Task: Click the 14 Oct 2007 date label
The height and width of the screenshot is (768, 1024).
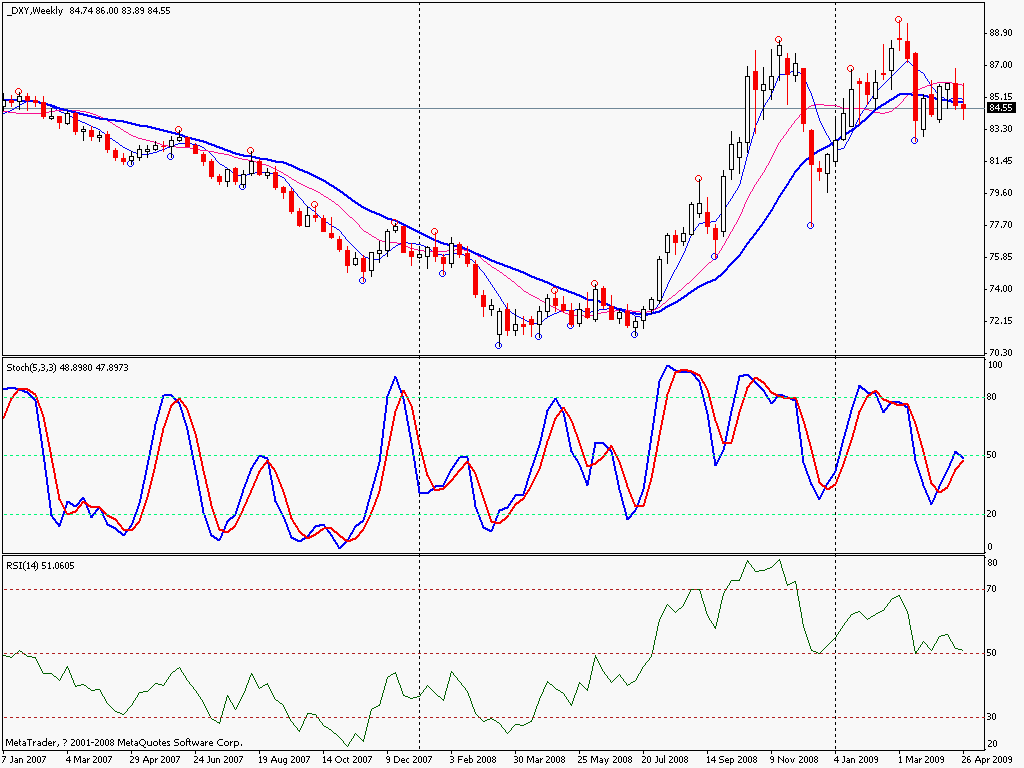Action: [347, 760]
